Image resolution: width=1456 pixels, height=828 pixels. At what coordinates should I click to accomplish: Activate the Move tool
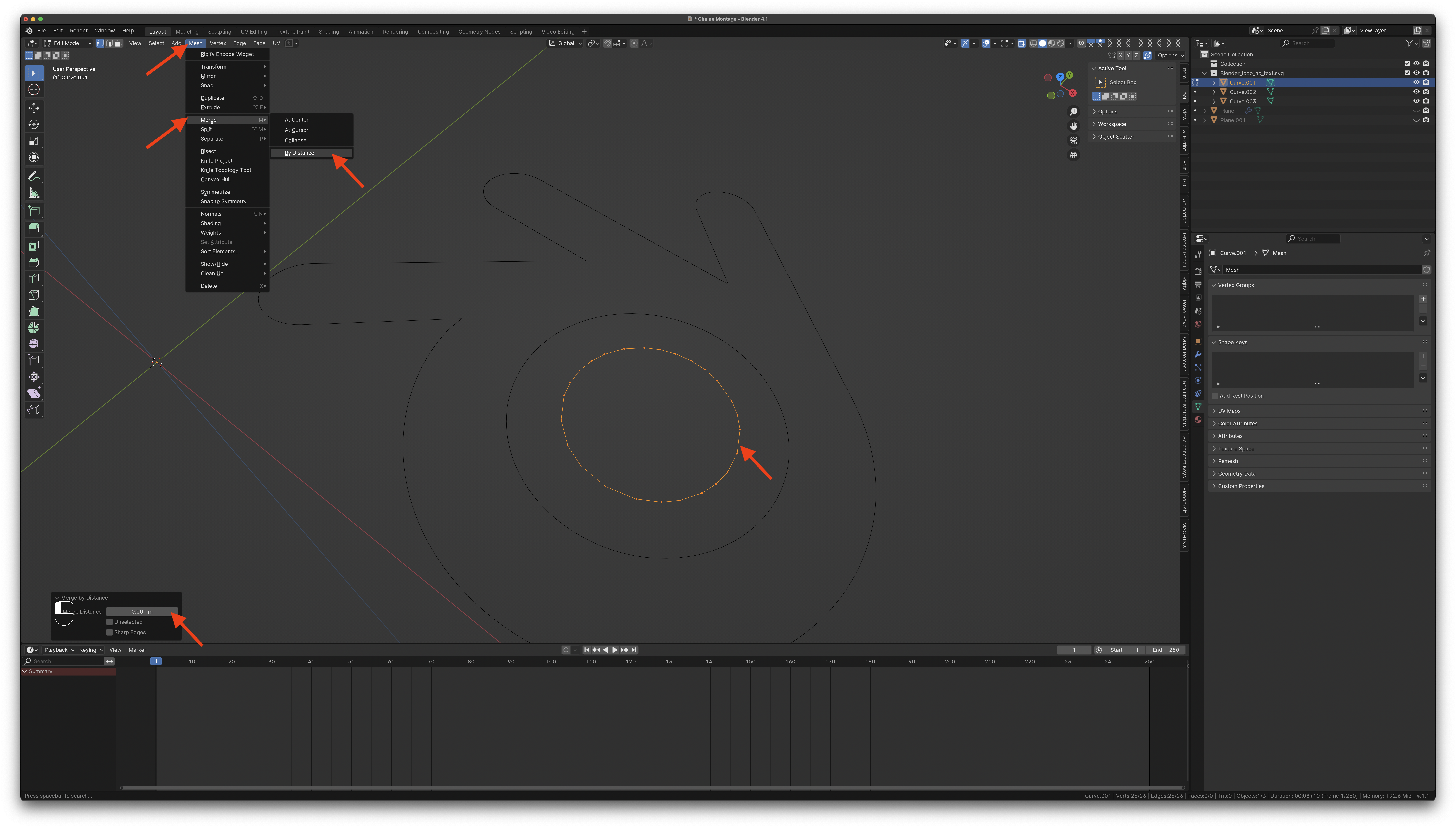(x=34, y=108)
